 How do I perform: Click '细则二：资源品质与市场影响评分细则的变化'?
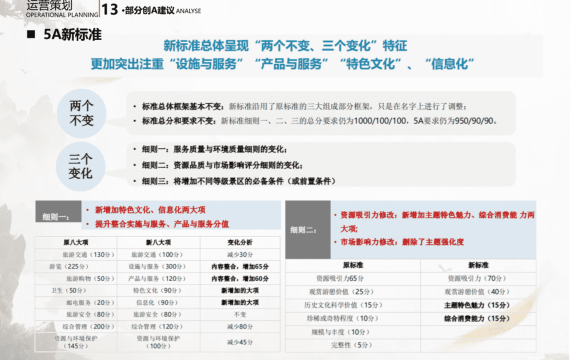pyautogui.click(x=222, y=165)
